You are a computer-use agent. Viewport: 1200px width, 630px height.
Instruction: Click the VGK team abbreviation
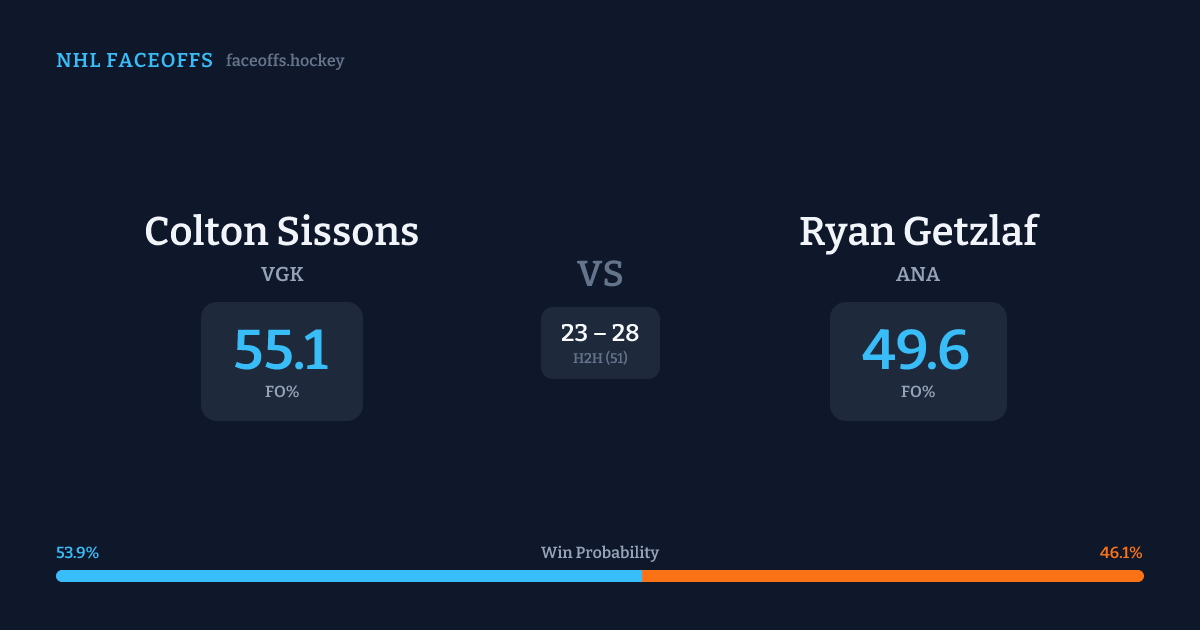tap(281, 274)
